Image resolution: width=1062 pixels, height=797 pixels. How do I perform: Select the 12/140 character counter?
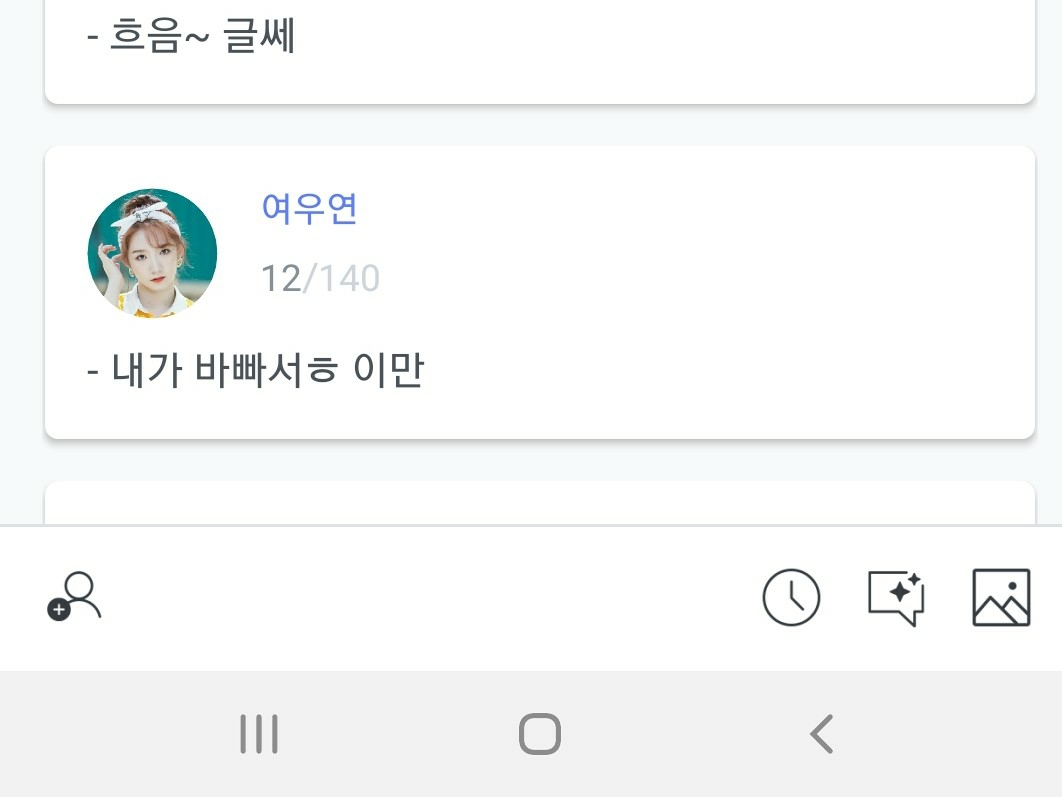tap(320, 278)
